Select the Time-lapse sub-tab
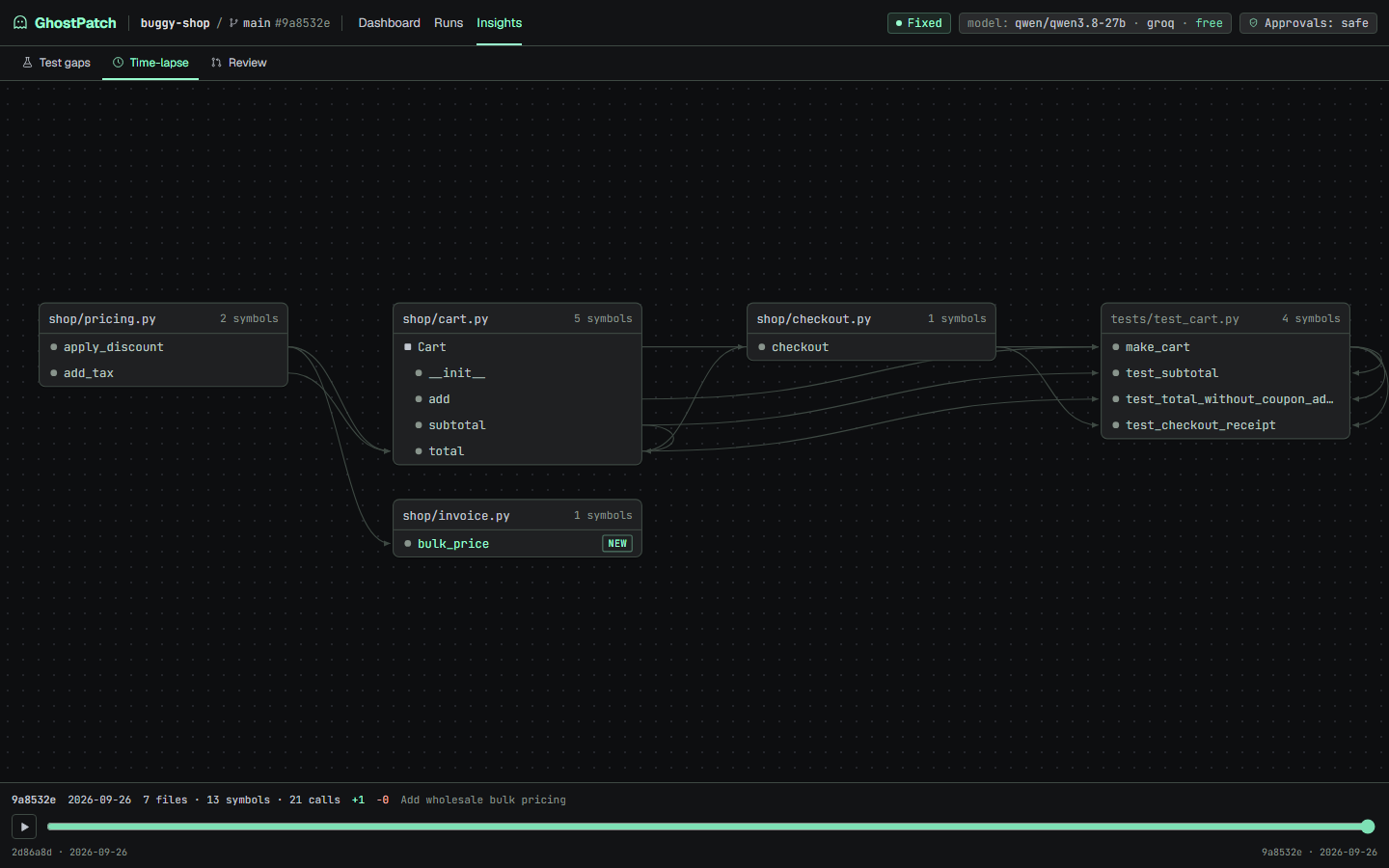 point(150,63)
